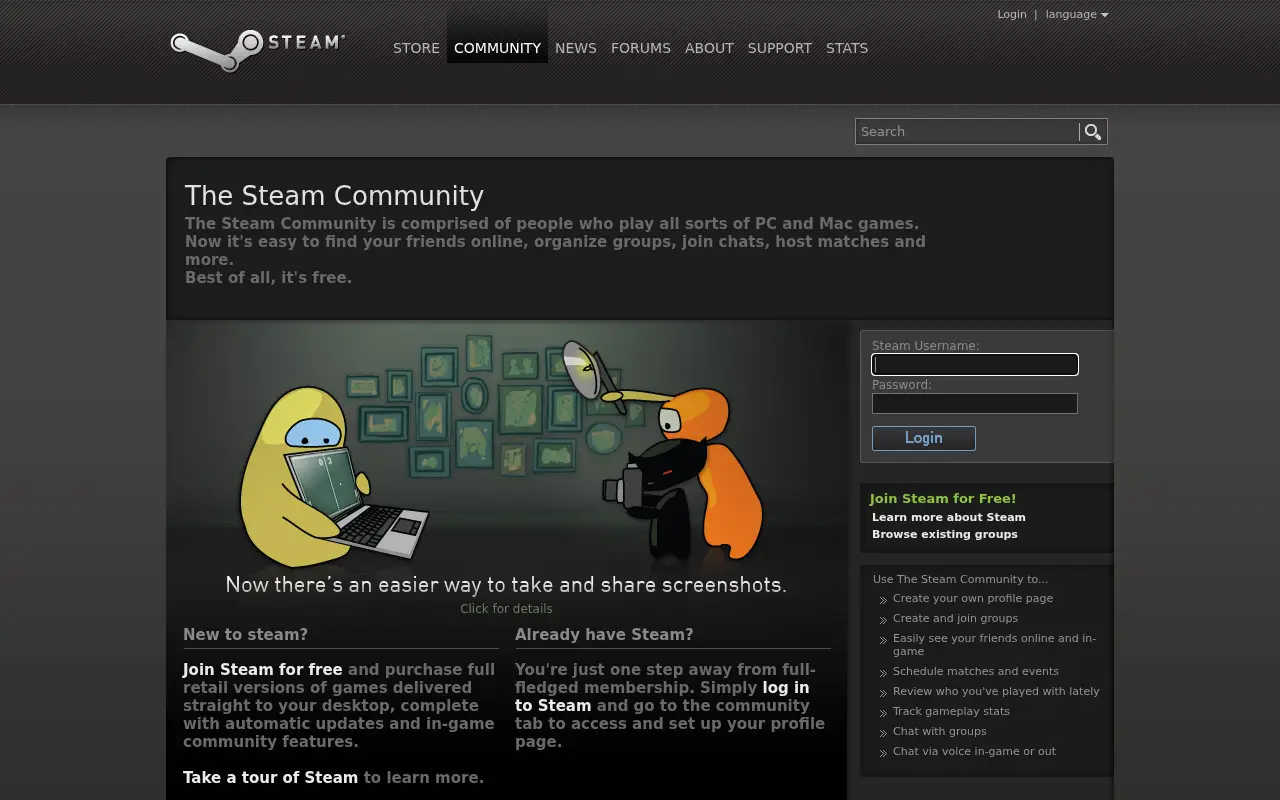Click the Login button in the sidebar form
The height and width of the screenshot is (800, 1280).
coord(924,438)
